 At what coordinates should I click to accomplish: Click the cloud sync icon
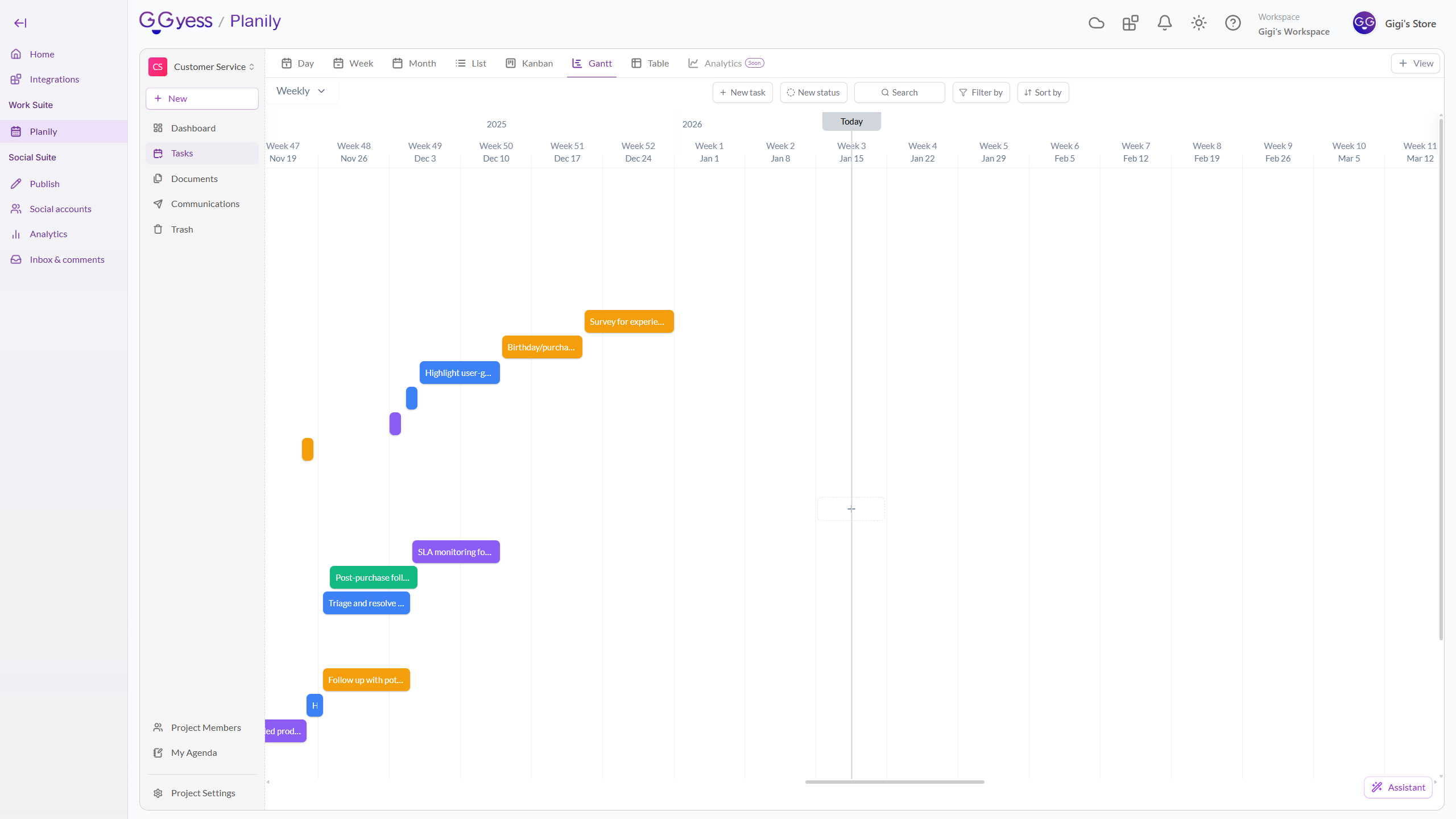[x=1096, y=23]
